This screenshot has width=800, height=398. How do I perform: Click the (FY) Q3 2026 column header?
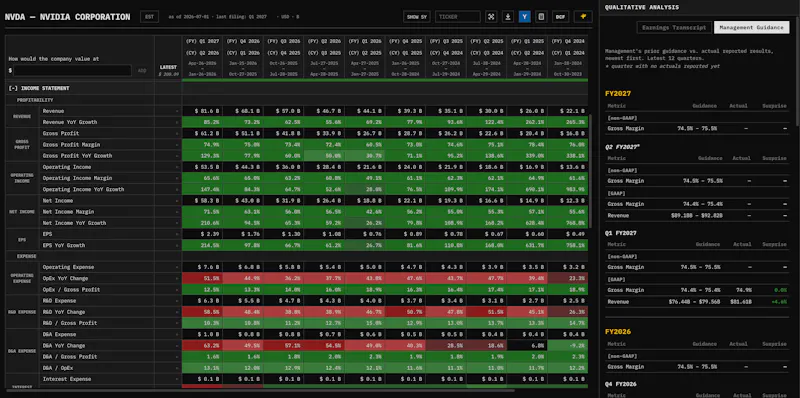tap(284, 41)
